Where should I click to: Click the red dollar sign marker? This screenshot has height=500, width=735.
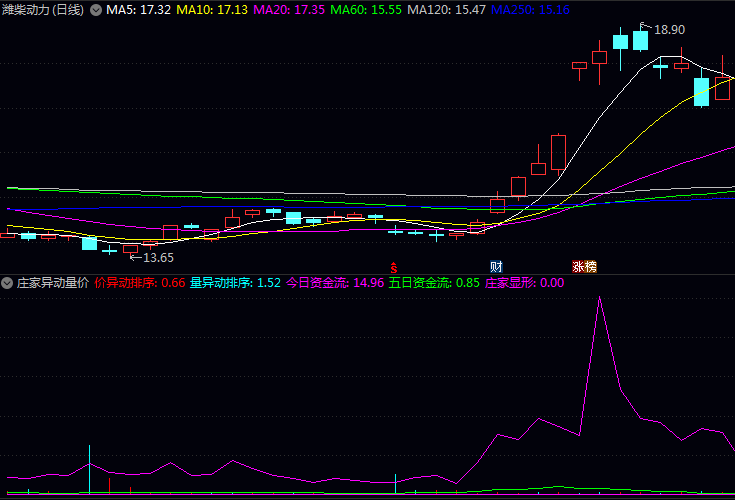pyautogui.click(x=394, y=267)
